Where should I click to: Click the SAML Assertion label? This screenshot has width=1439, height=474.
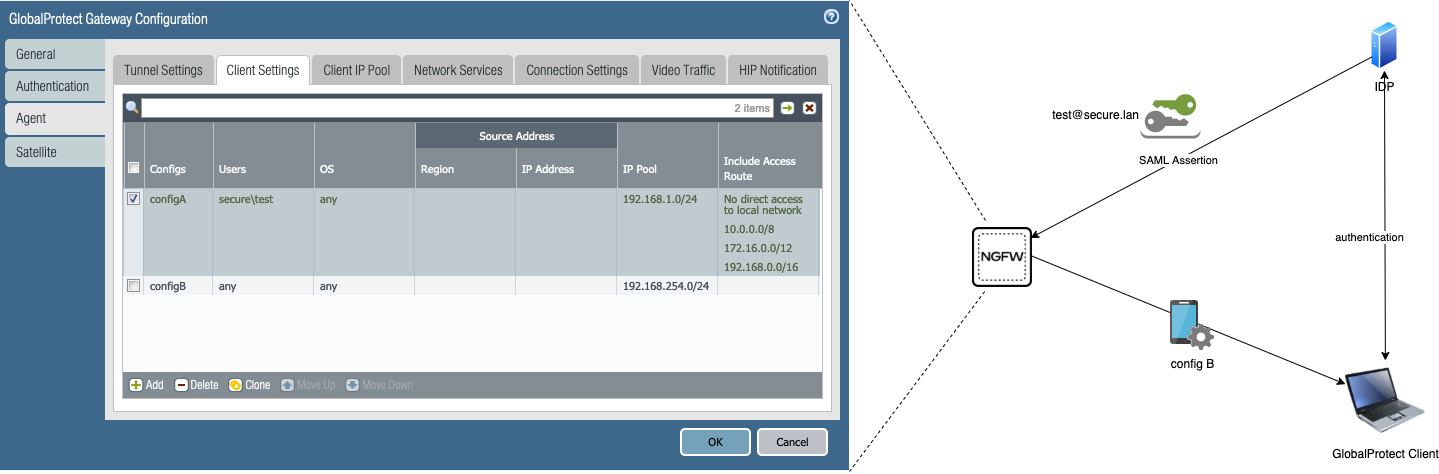point(1176,160)
